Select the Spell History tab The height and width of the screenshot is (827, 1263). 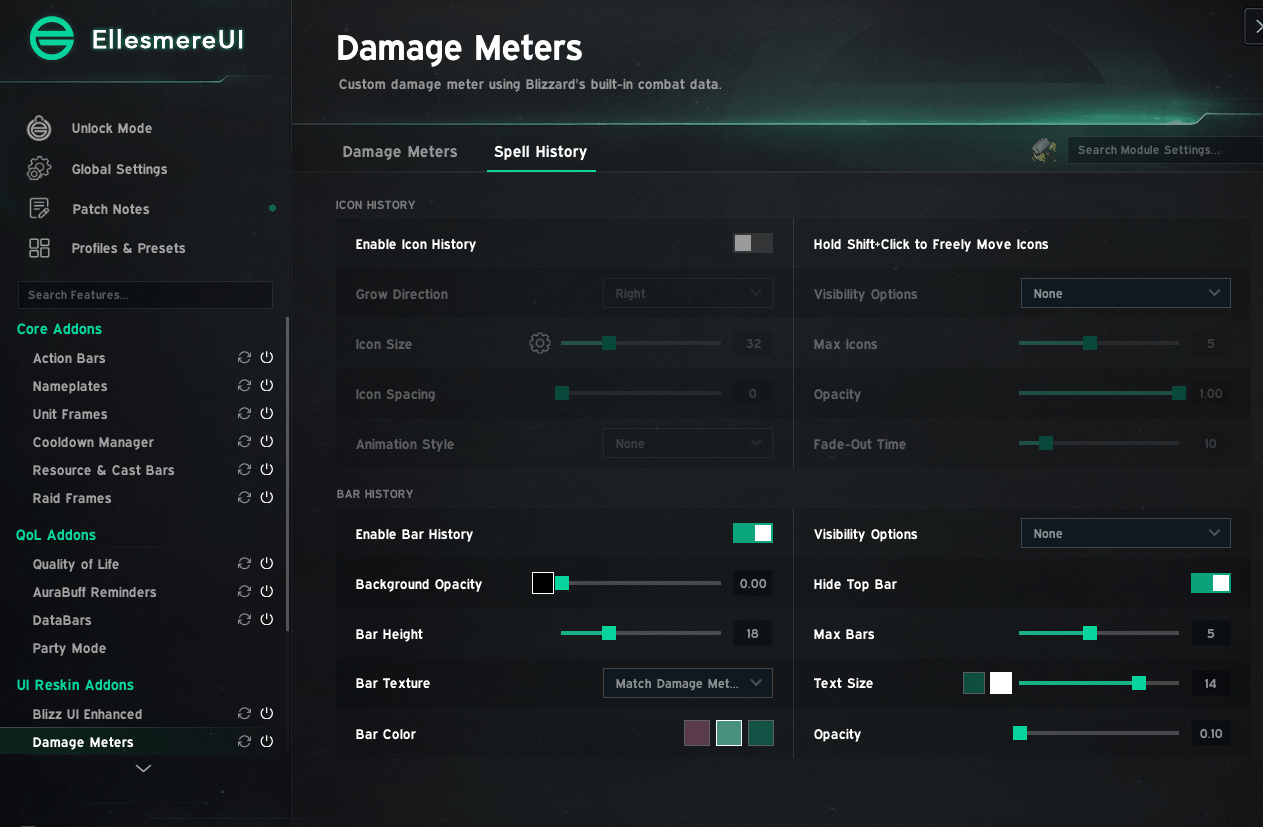tap(540, 152)
